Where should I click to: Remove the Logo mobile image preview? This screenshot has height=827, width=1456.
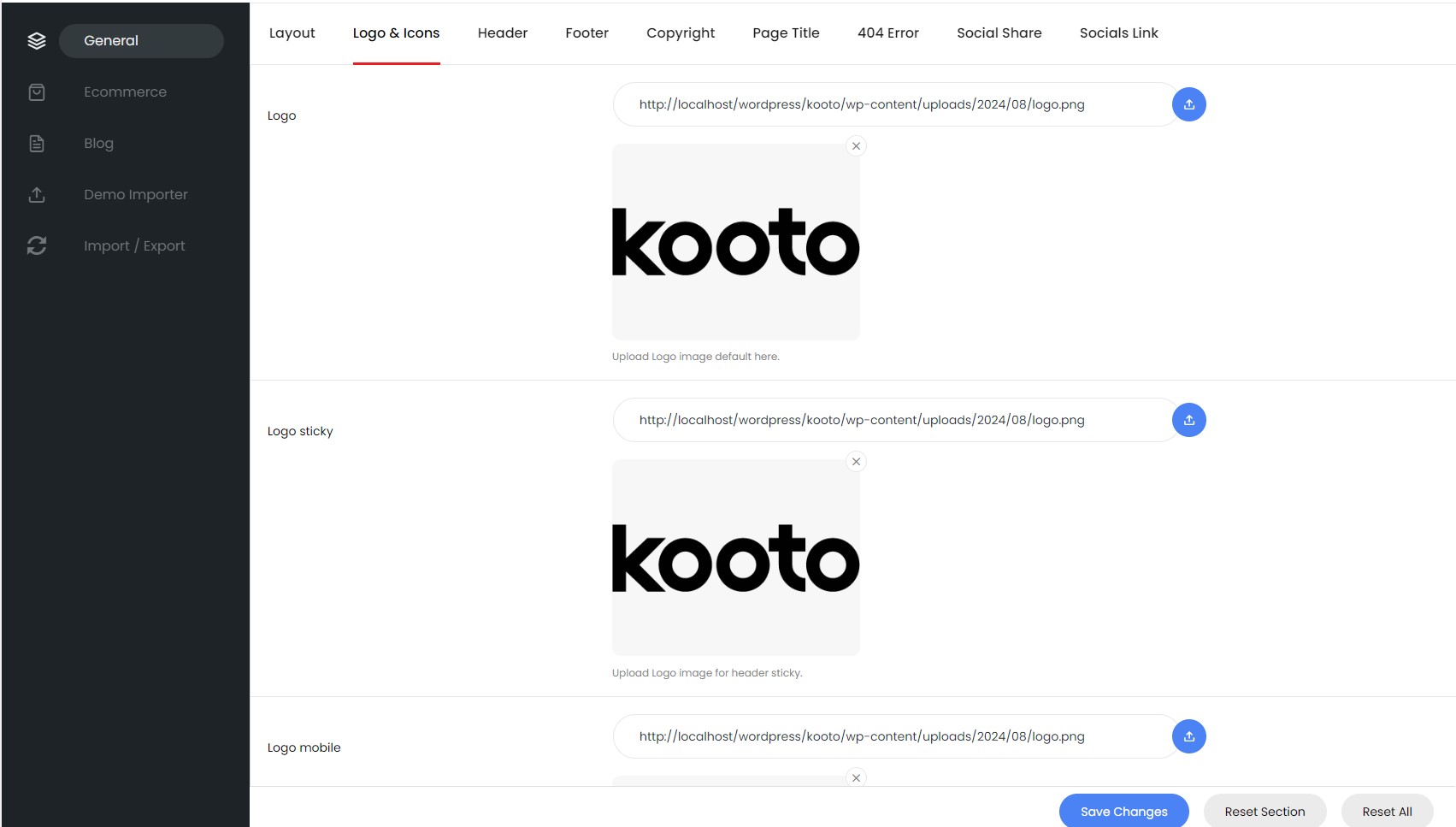point(856,777)
